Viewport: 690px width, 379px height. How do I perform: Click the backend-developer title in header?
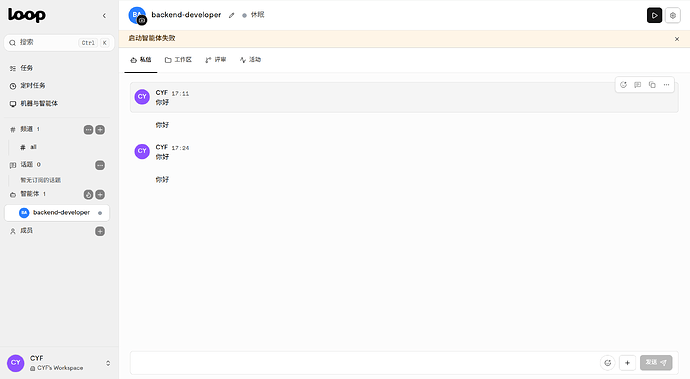(186, 15)
